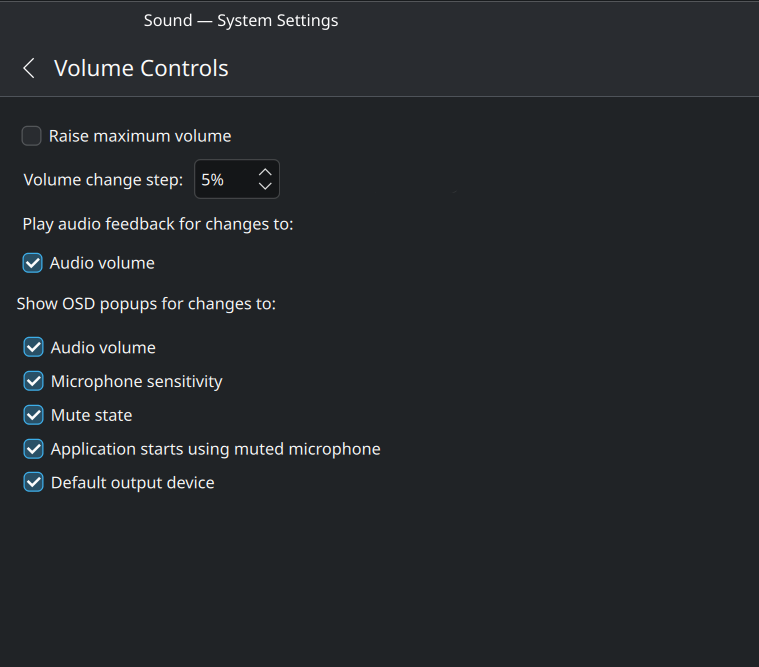This screenshot has width=759, height=667.
Task: Untick the Mute state checkbox
Action: pos(33,415)
